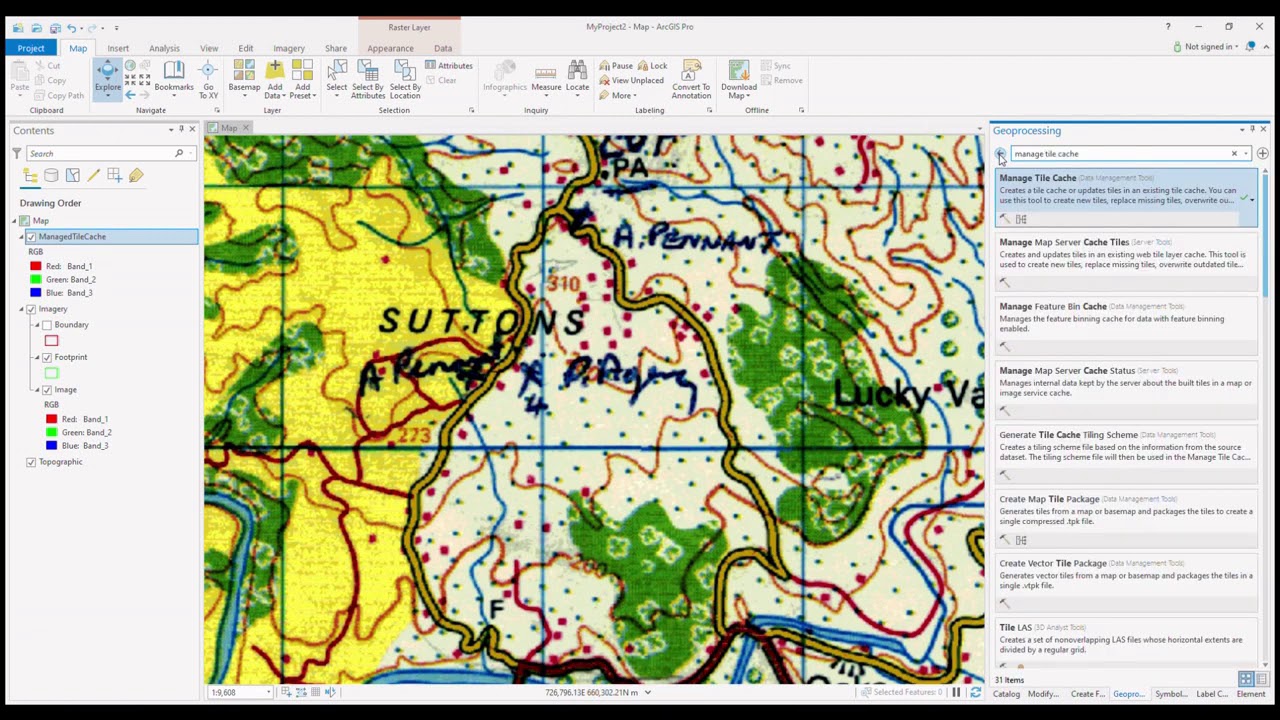Click the Footprint green outline symbol
This screenshot has width=1280, height=720.
coord(51,373)
